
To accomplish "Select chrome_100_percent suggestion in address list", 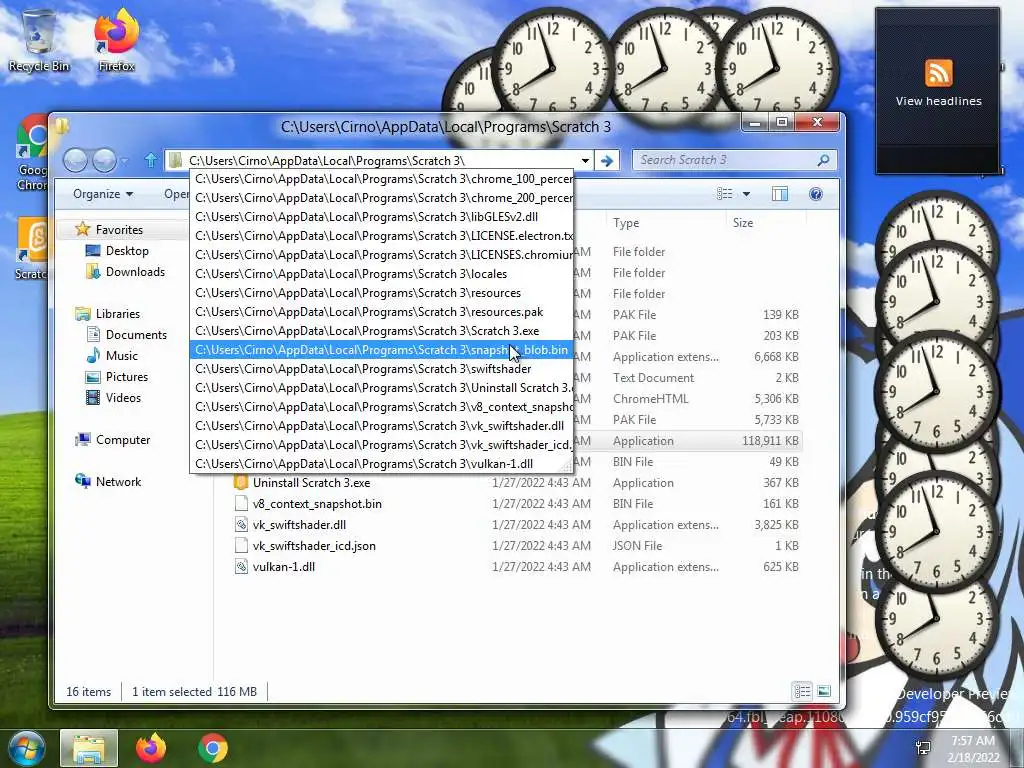I will [x=382, y=179].
